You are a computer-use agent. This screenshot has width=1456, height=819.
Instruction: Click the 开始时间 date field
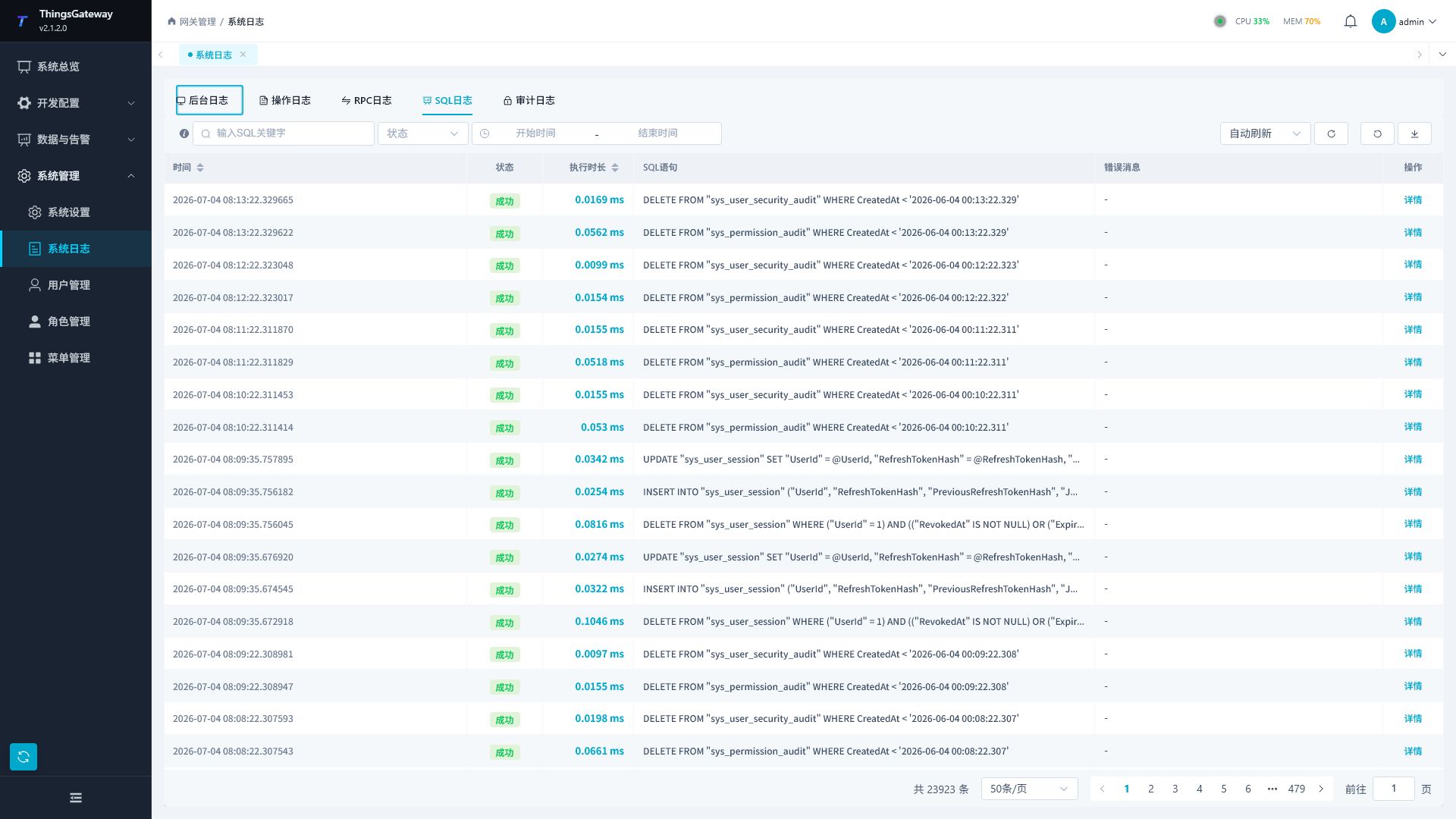tap(535, 133)
